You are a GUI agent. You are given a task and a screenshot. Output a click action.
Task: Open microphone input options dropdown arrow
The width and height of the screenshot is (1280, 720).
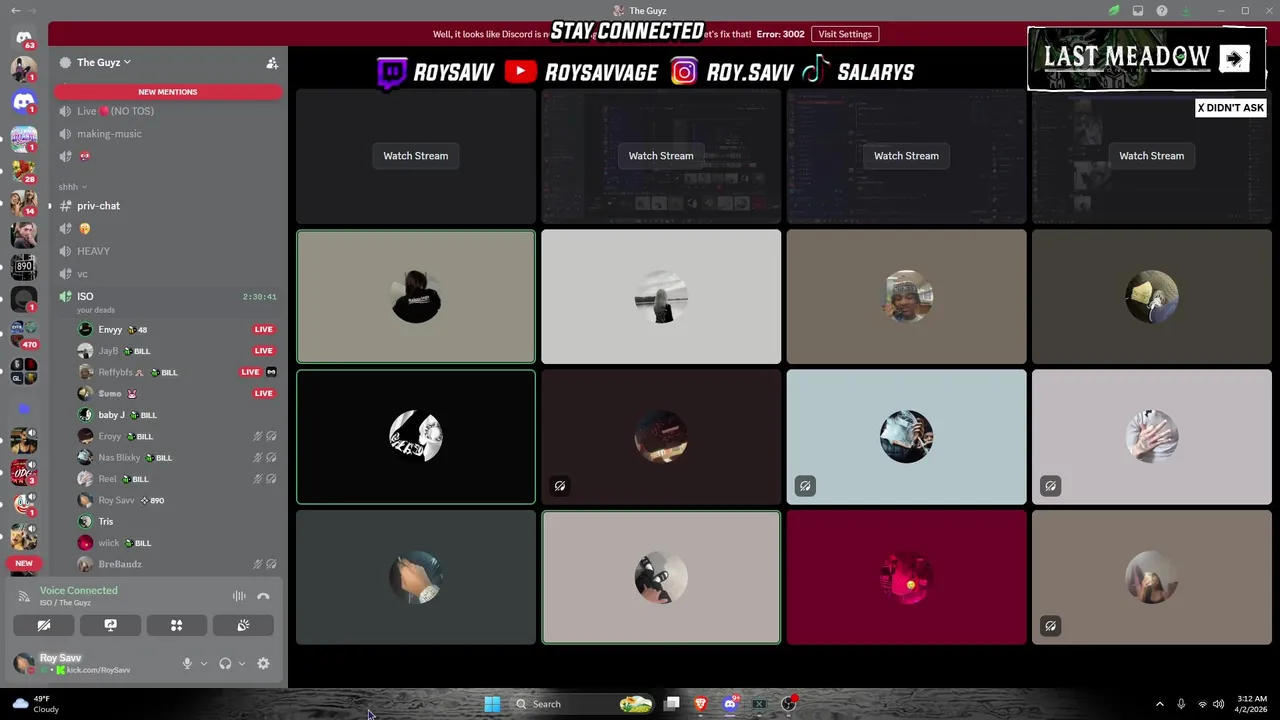(204, 663)
